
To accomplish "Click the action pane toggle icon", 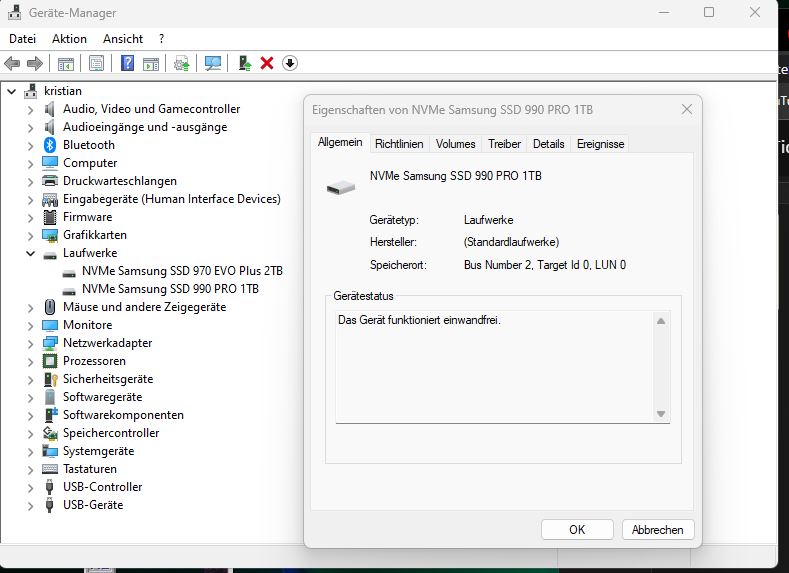I will pyautogui.click(x=151, y=63).
